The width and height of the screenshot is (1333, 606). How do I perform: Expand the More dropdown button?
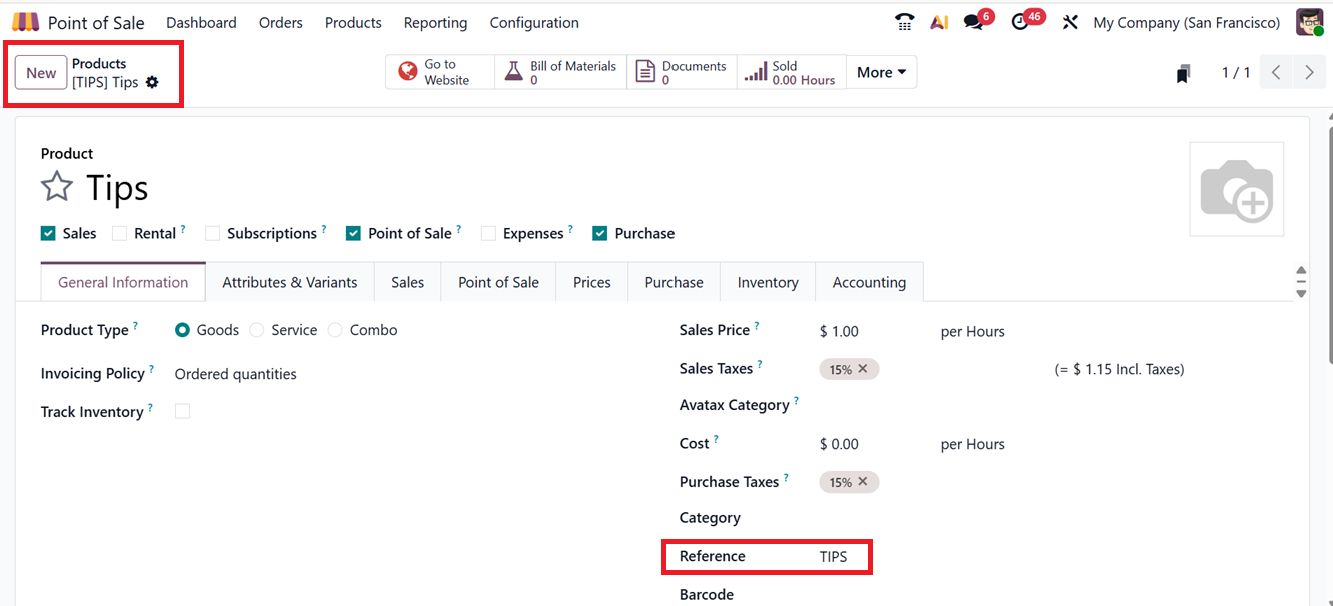(x=881, y=72)
